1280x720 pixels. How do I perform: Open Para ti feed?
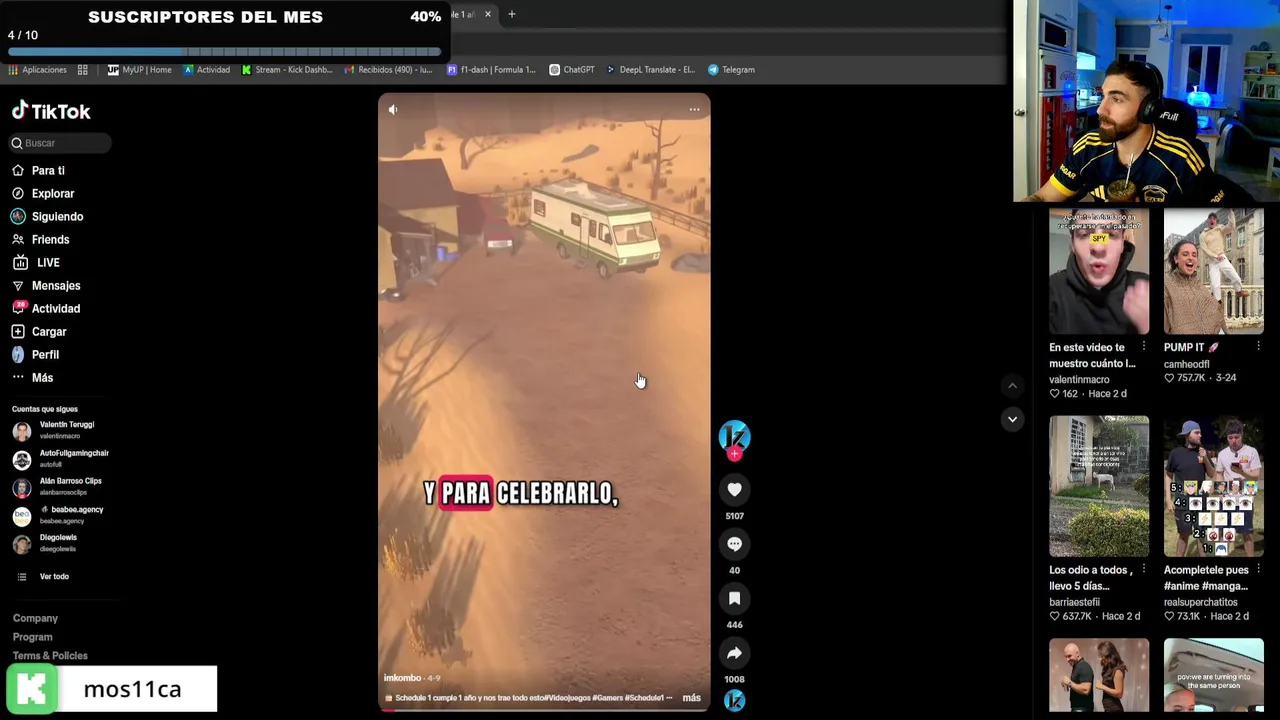click(48, 170)
